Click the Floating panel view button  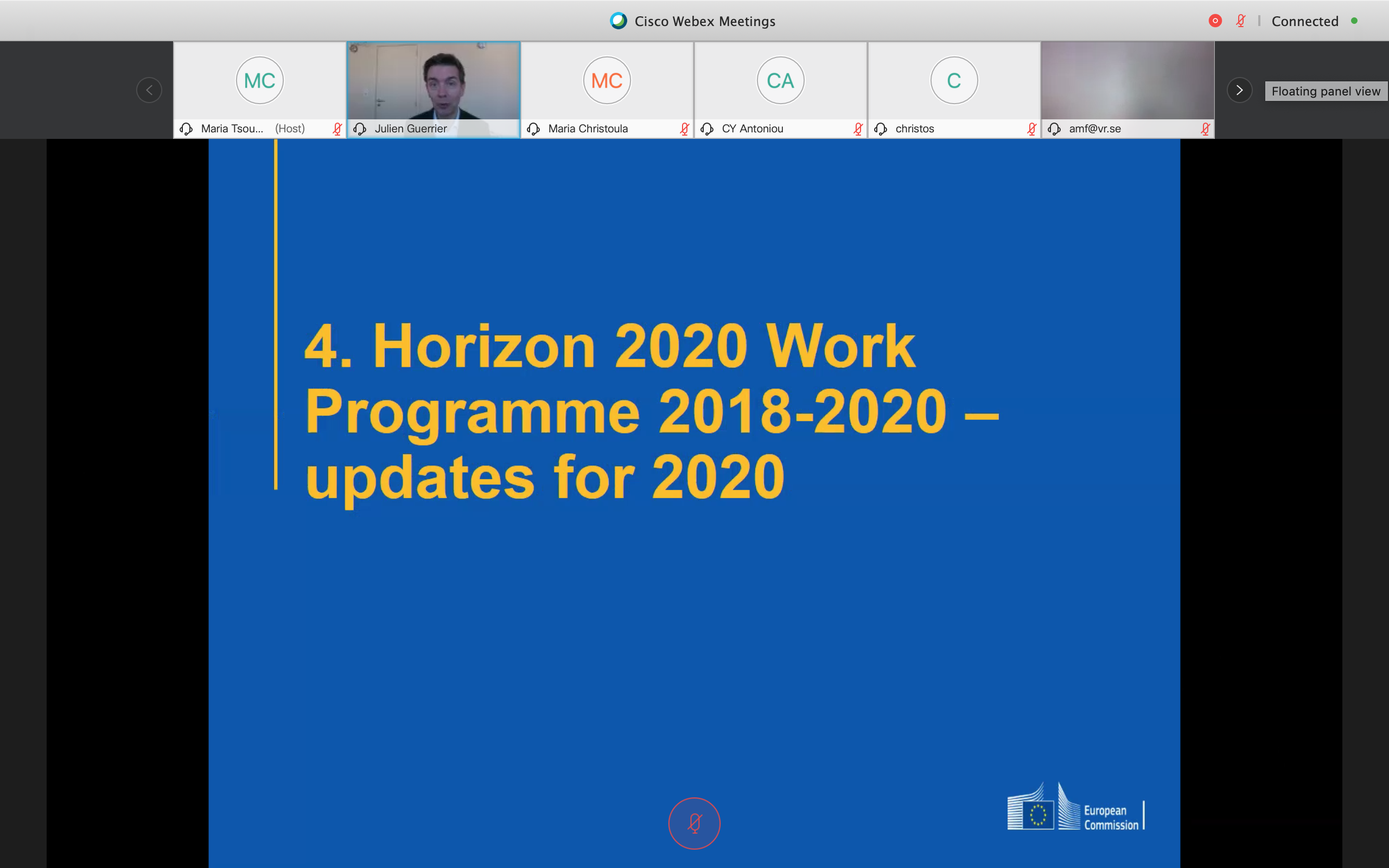coord(1326,91)
